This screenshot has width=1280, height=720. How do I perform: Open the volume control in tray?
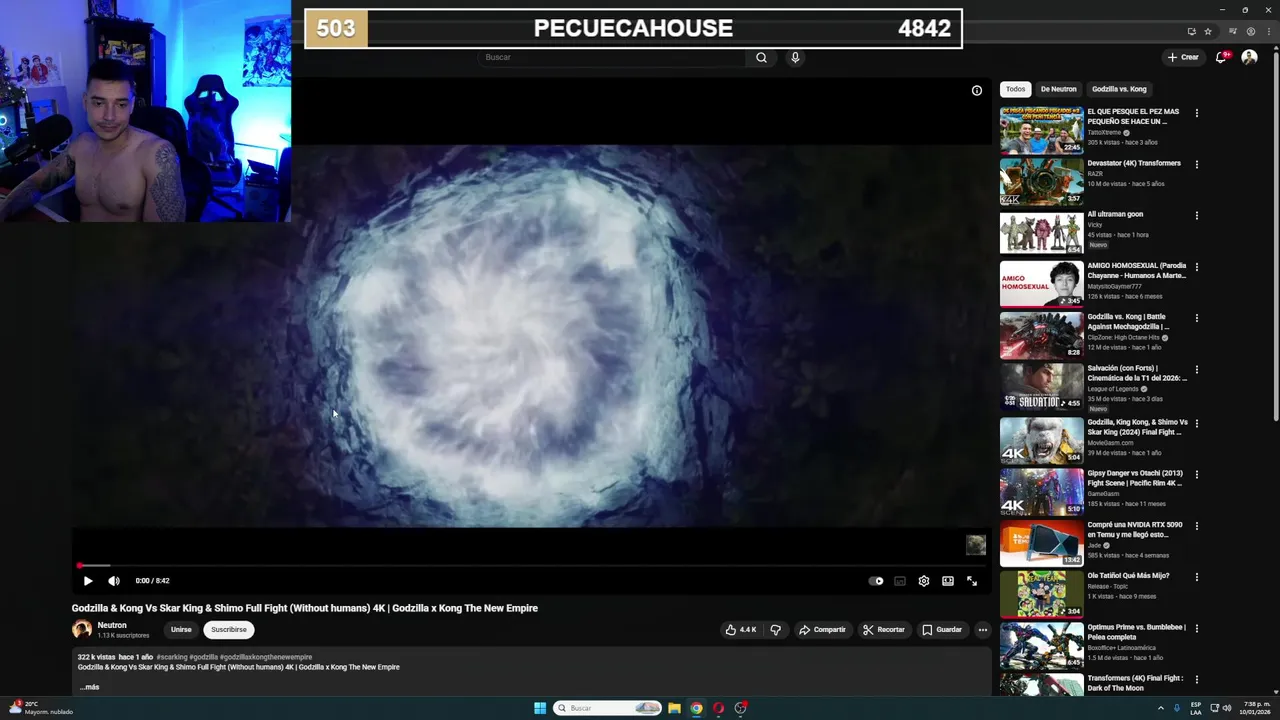click(1227, 708)
